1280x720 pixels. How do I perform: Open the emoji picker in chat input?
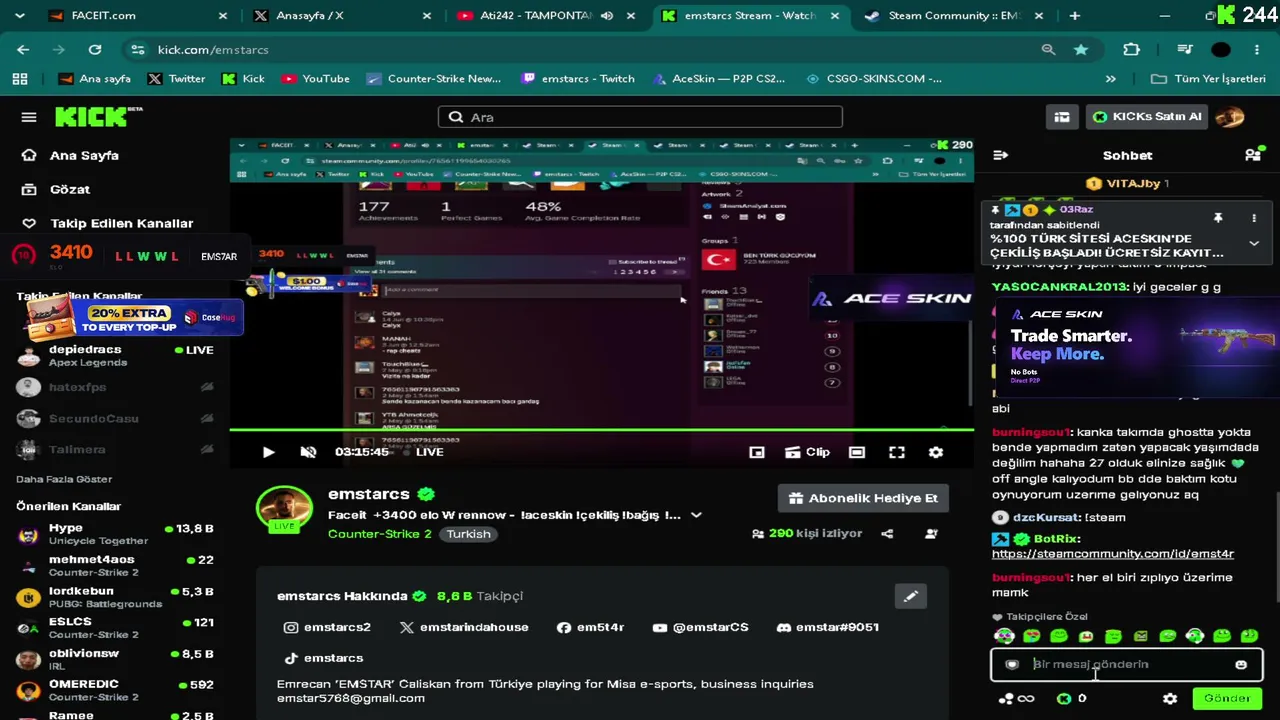click(1241, 665)
